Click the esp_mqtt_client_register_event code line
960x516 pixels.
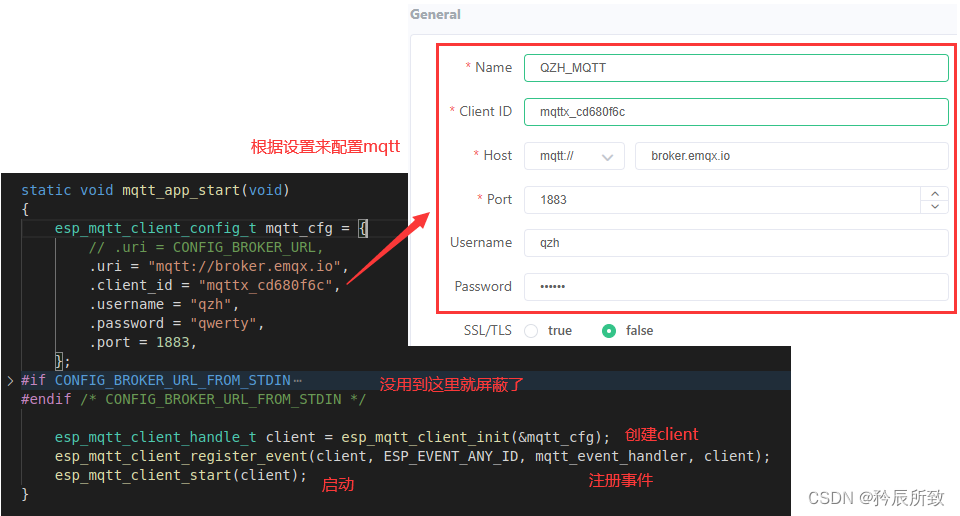click(412, 456)
